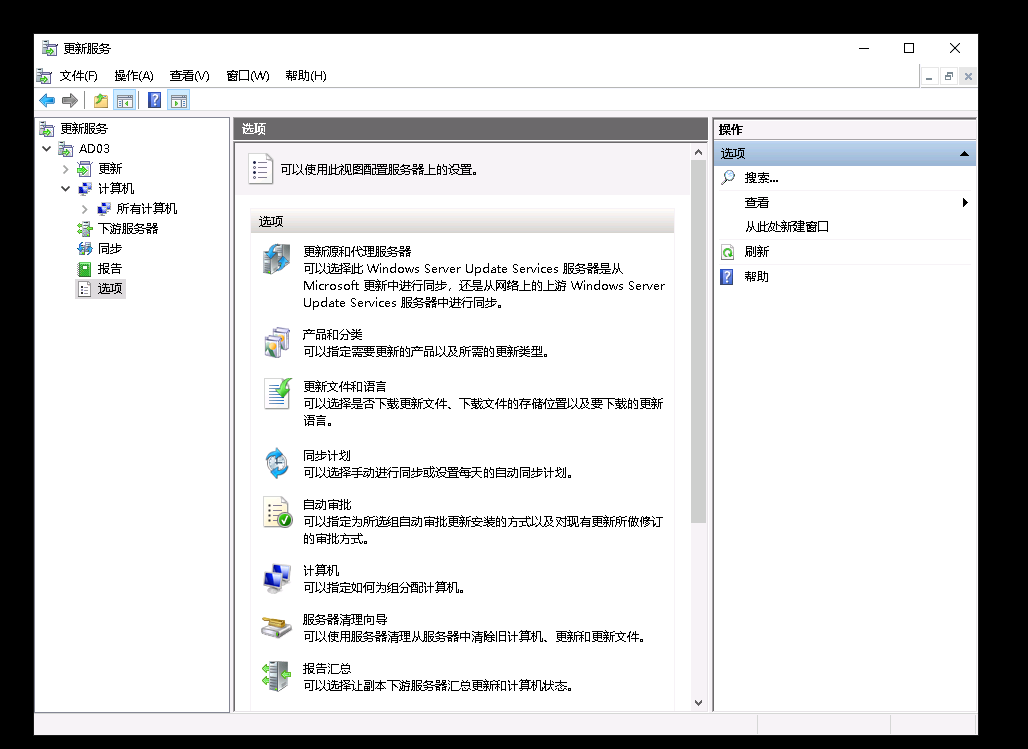The width and height of the screenshot is (1028, 749).
Task: Click the scroll down arrow in options pane
Action: point(698,703)
